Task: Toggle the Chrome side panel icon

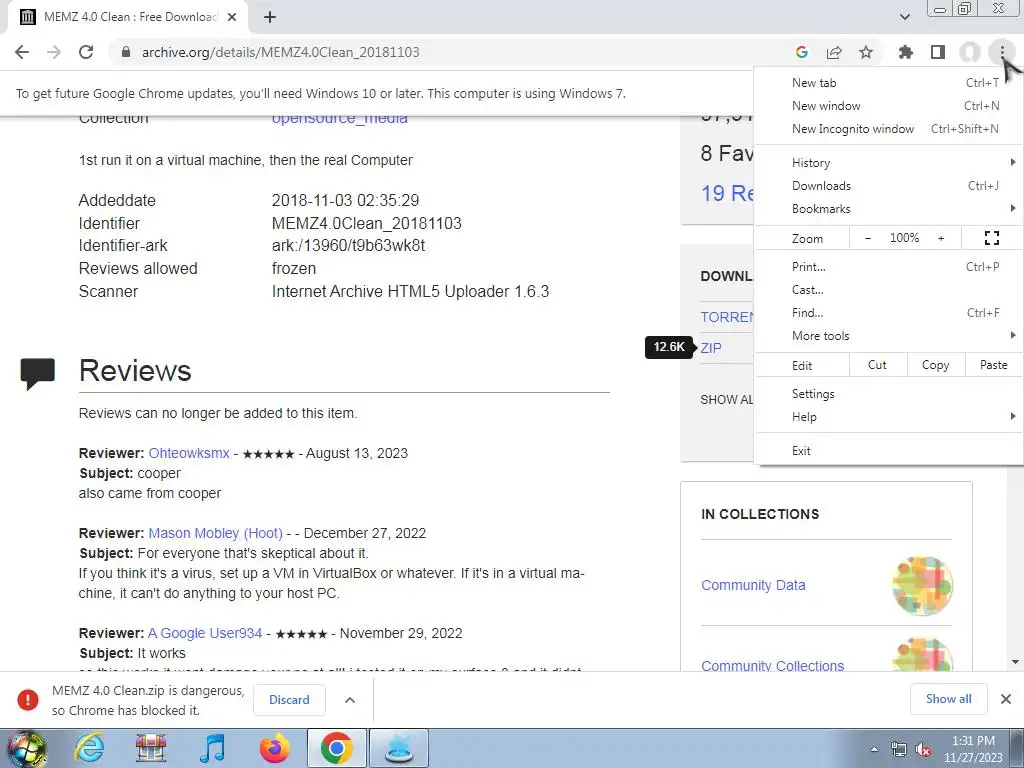Action: (x=938, y=52)
